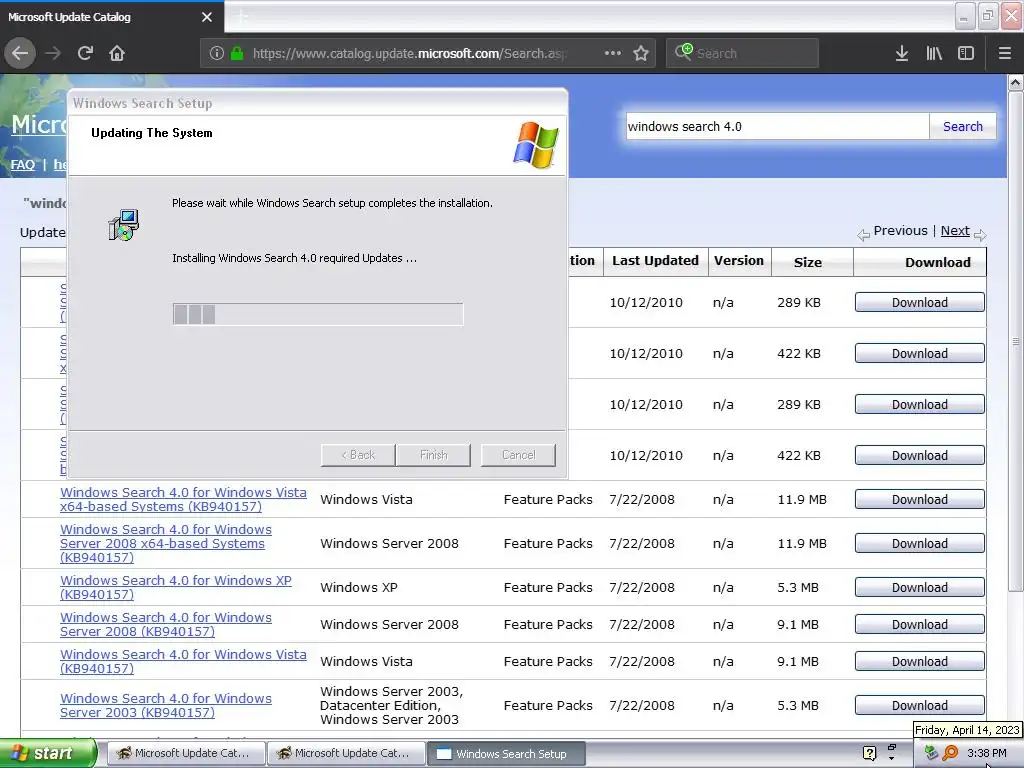
Task: Click the help question-mark tray icon
Action: [869, 753]
